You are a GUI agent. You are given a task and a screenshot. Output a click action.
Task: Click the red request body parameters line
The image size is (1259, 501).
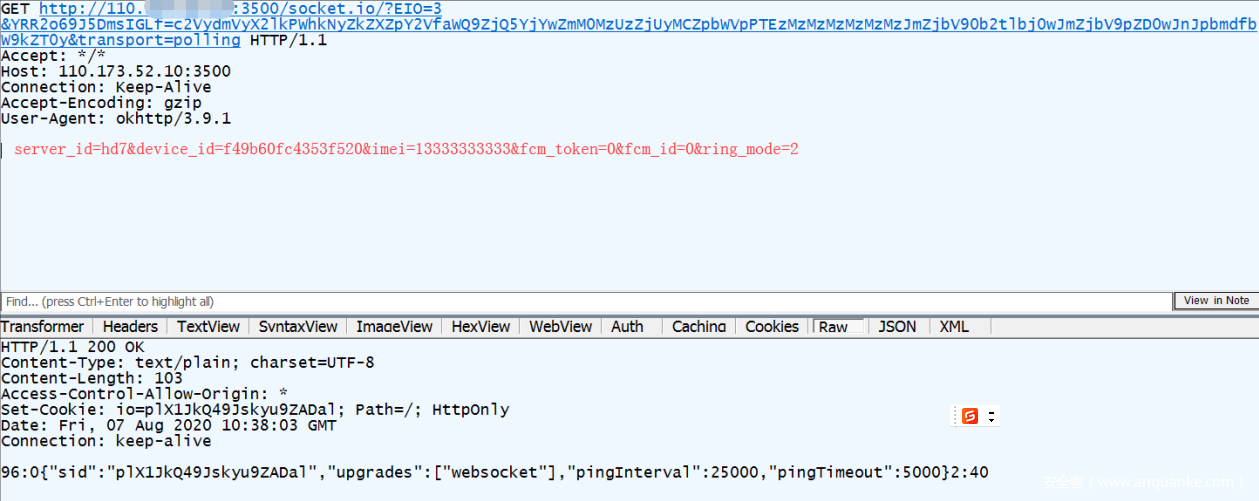pos(406,150)
